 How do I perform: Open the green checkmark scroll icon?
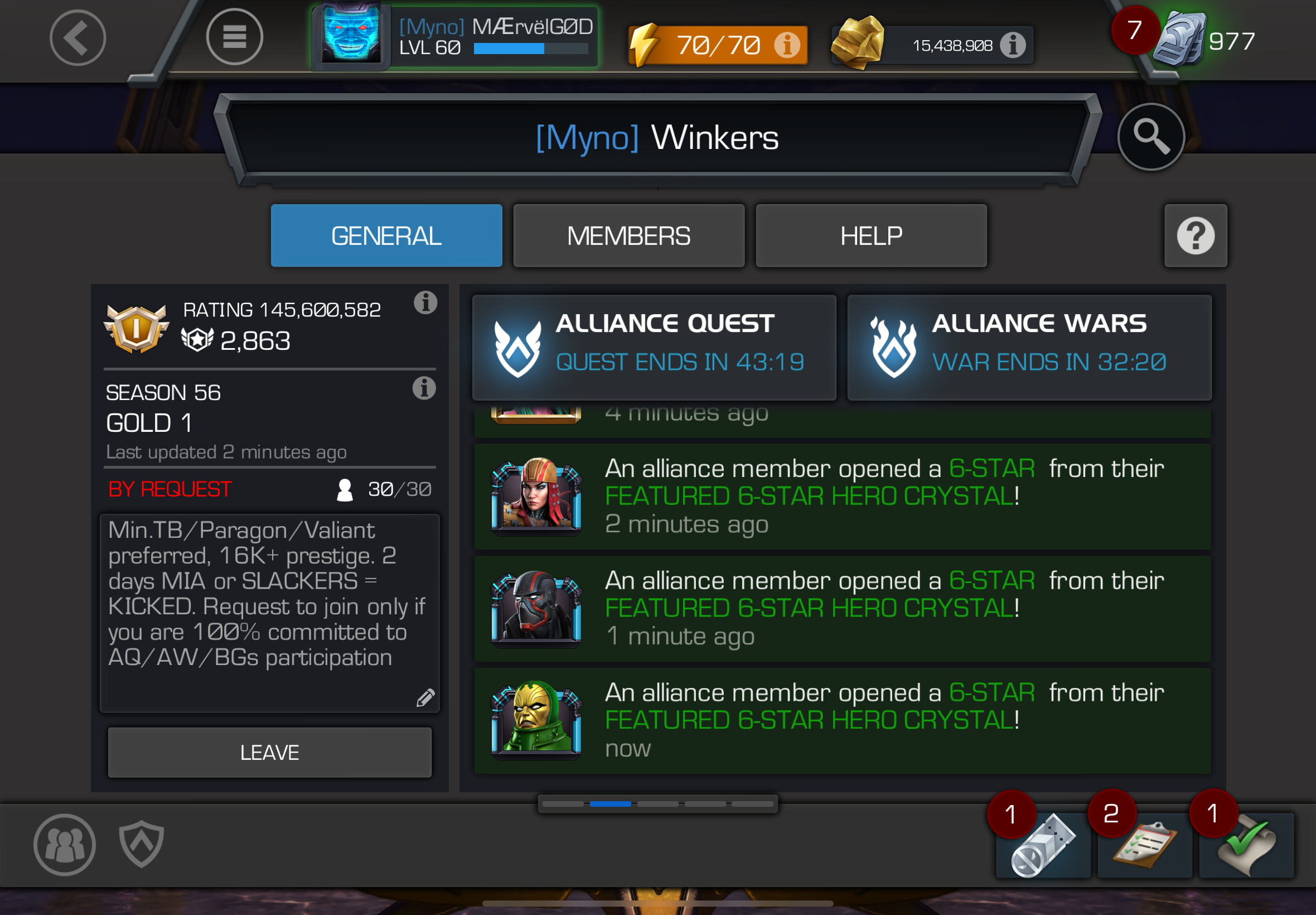(1246, 845)
